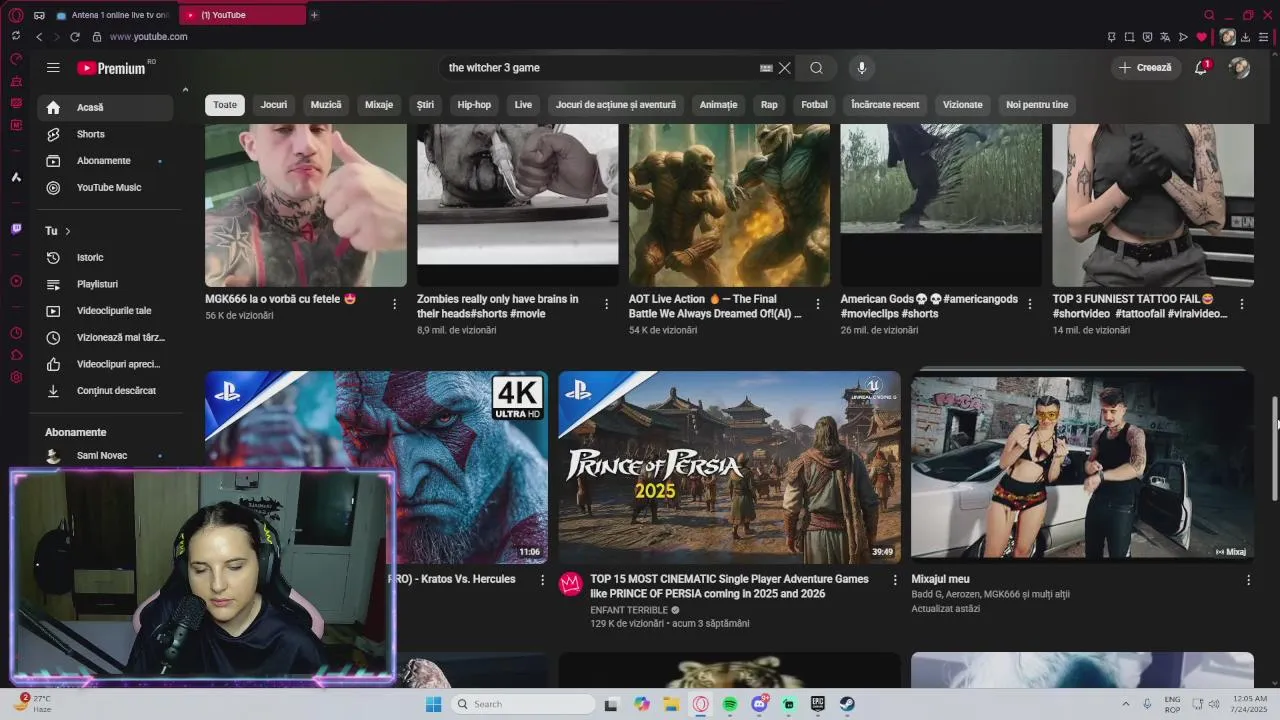Open the Mixajul meu mix thumbnail
Viewport: 1280px width, 720px height.
tap(1082, 467)
